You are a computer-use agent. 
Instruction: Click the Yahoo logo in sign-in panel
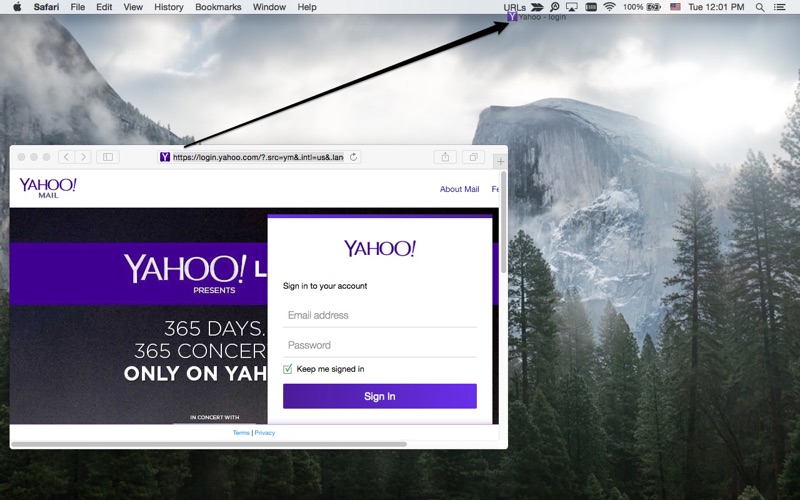[x=380, y=248]
